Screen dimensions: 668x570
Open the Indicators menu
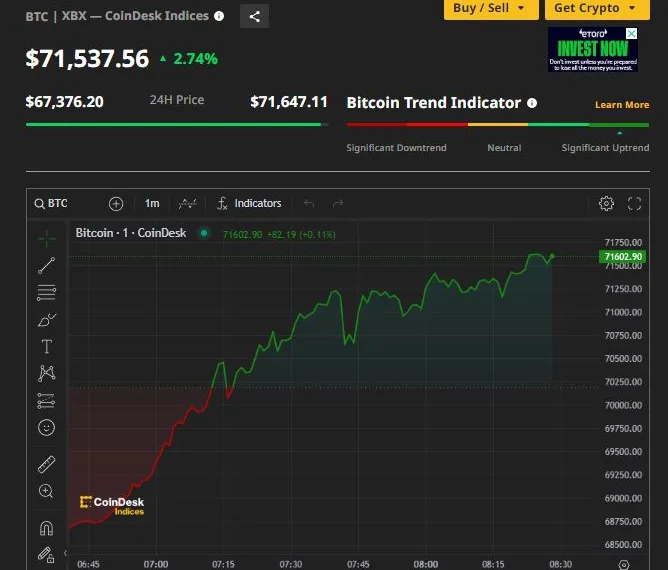(x=249, y=204)
